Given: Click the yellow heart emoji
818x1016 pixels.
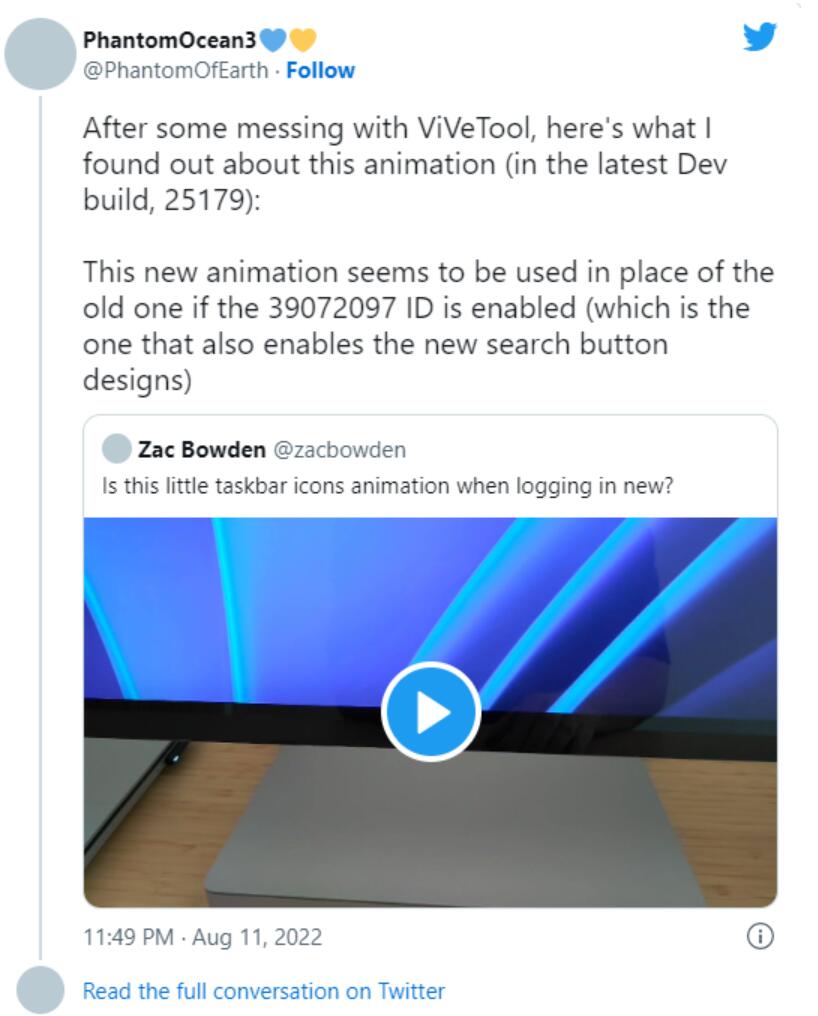Looking at the screenshot, I should tap(302, 40).
